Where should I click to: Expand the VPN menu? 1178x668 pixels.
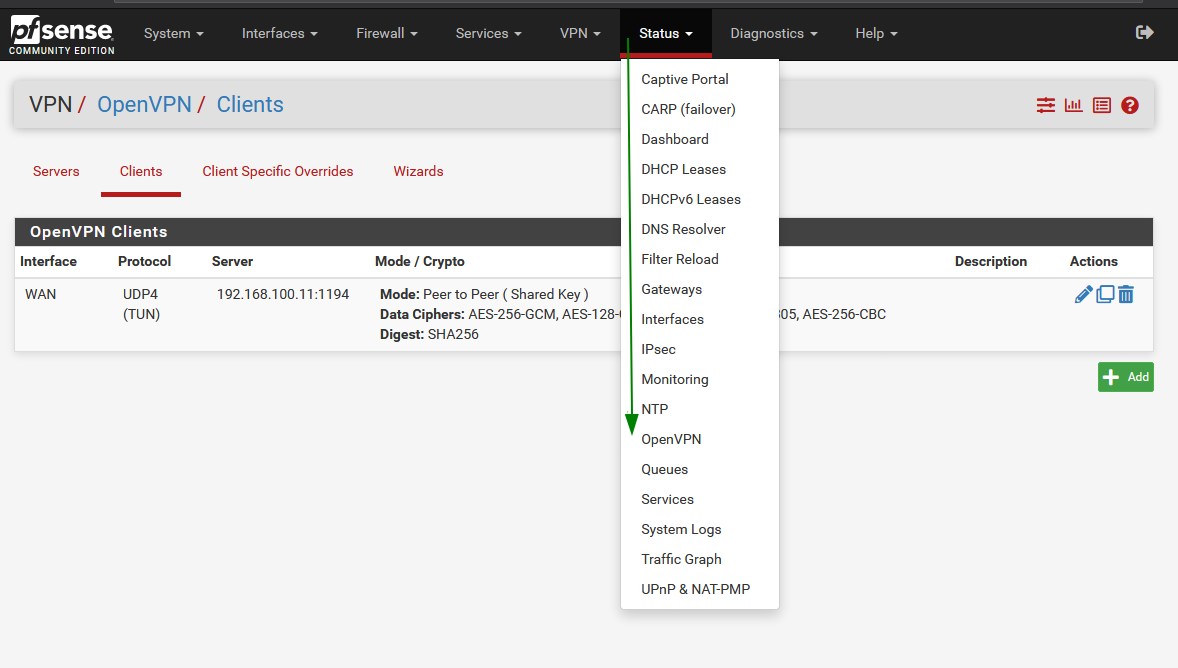[580, 33]
